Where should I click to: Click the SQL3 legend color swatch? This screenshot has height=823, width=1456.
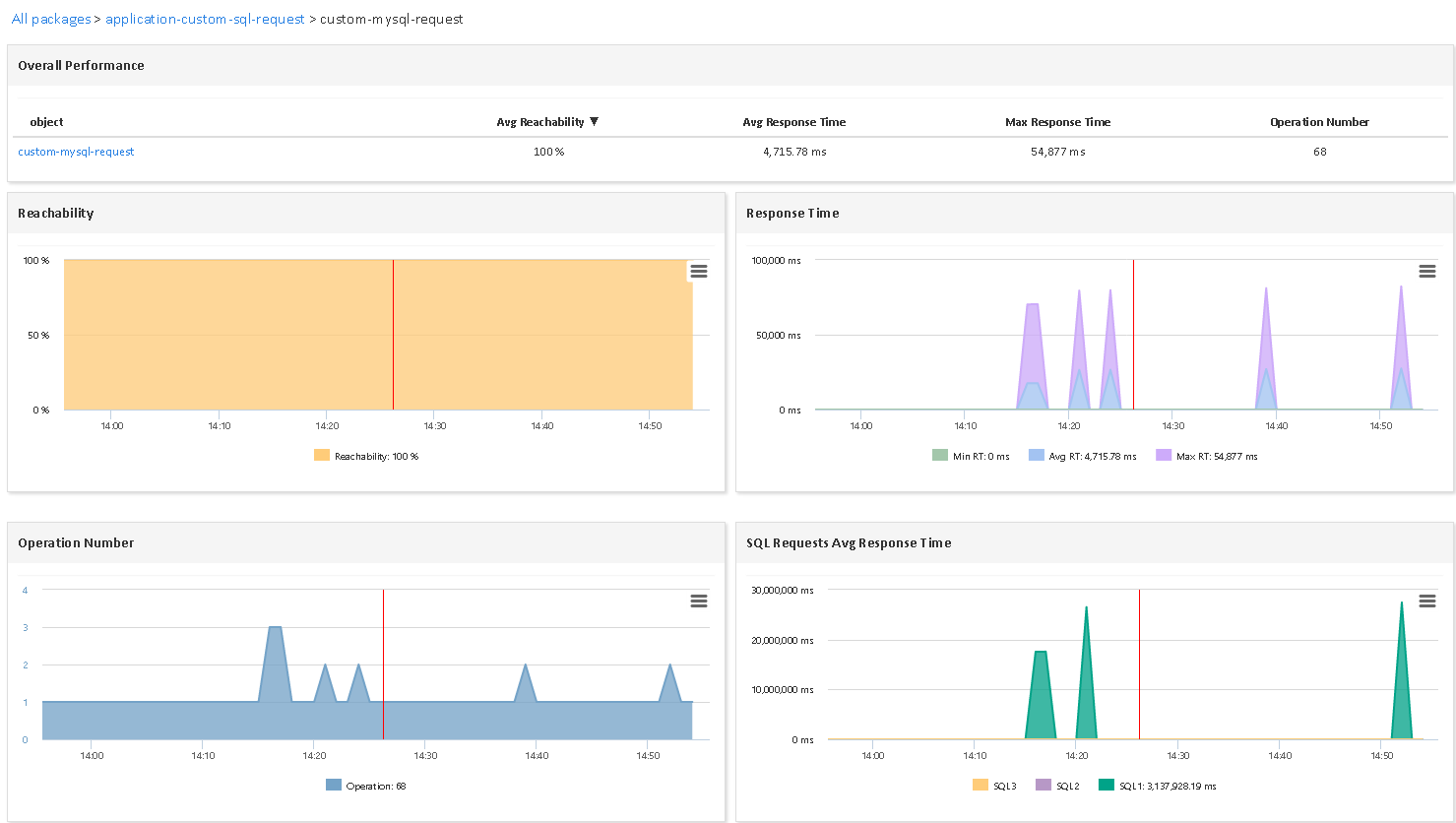981,786
